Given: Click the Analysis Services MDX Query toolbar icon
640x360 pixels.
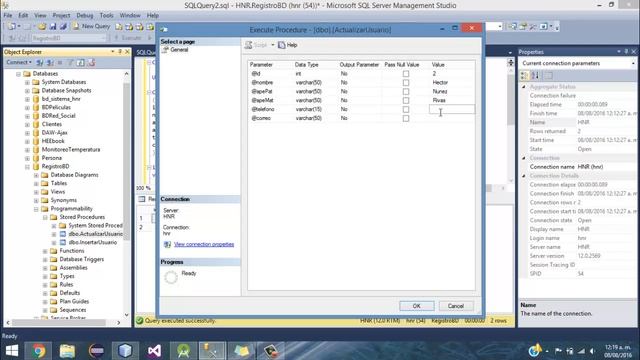Looking at the screenshot, I should coord(129,26).
